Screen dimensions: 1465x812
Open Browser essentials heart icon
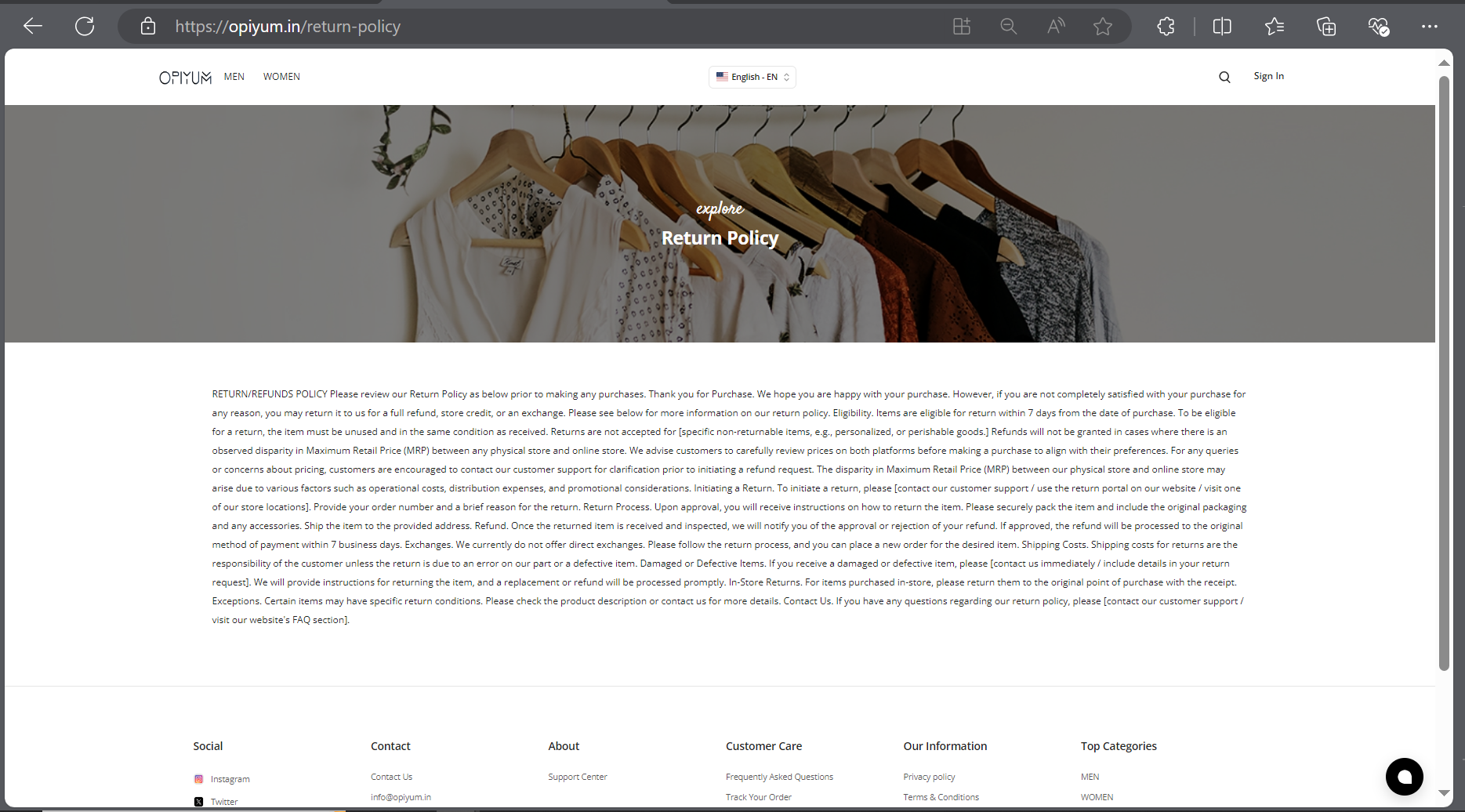click(x=1379, y=27)
